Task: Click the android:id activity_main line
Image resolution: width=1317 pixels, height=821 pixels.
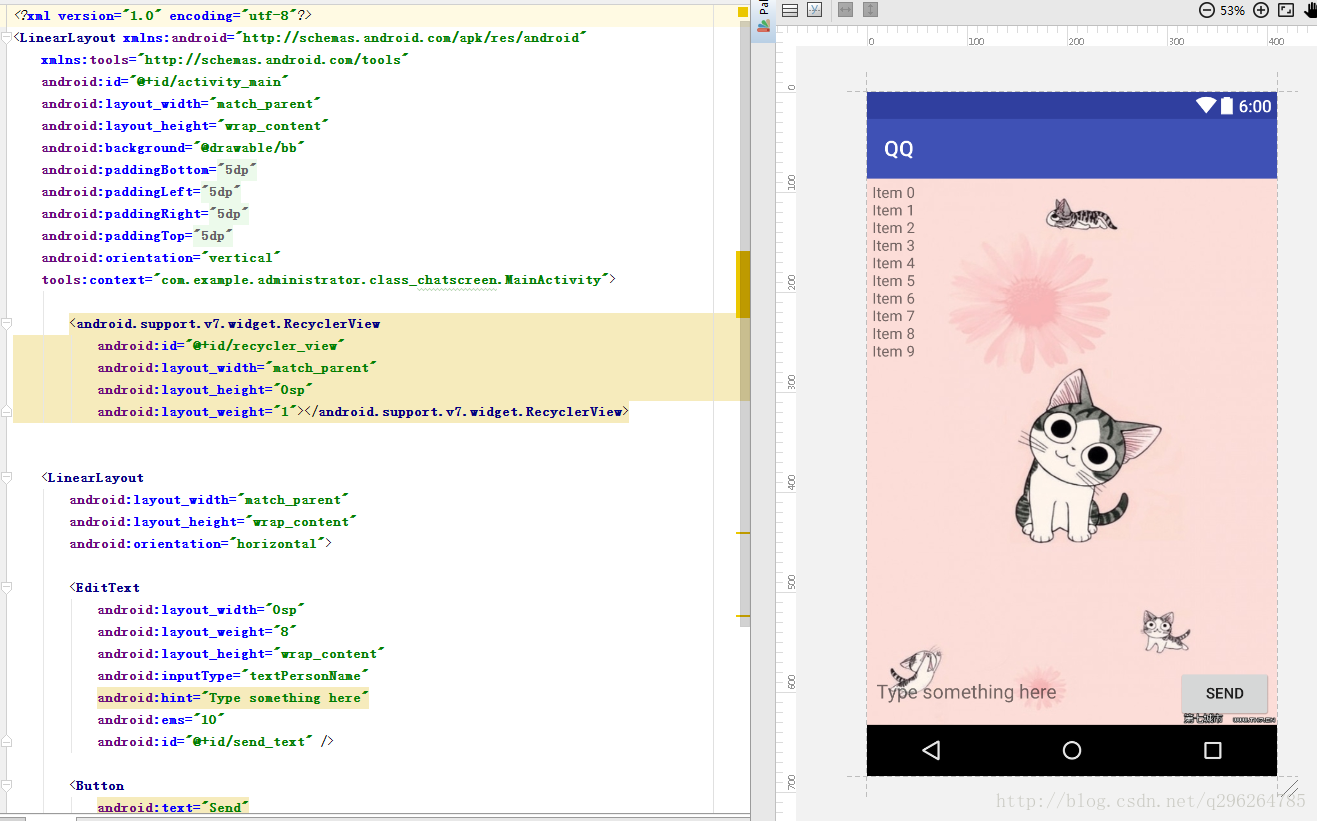Action: coord(165,82)
